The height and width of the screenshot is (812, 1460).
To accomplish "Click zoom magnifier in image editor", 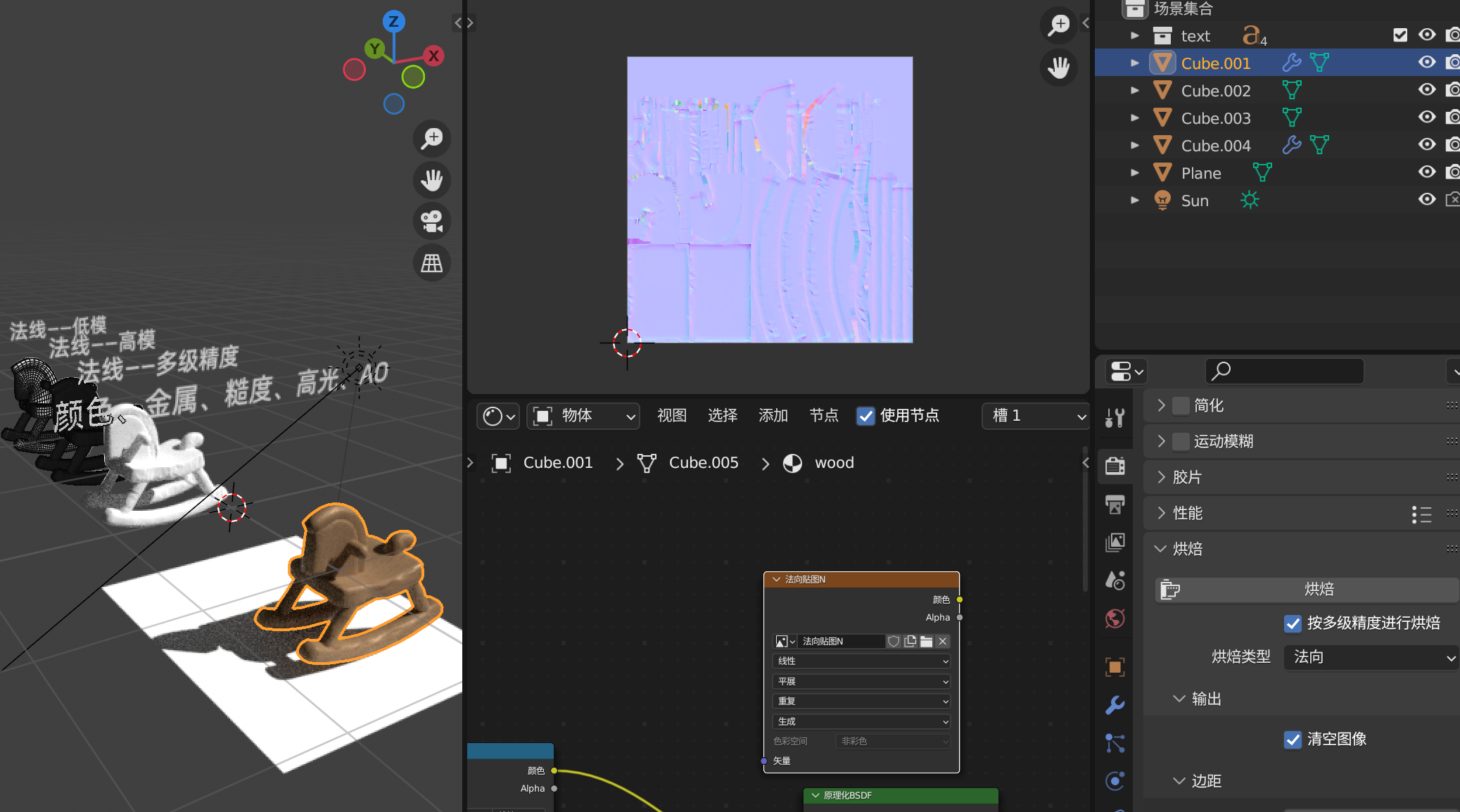I will tap(1058, 25).
